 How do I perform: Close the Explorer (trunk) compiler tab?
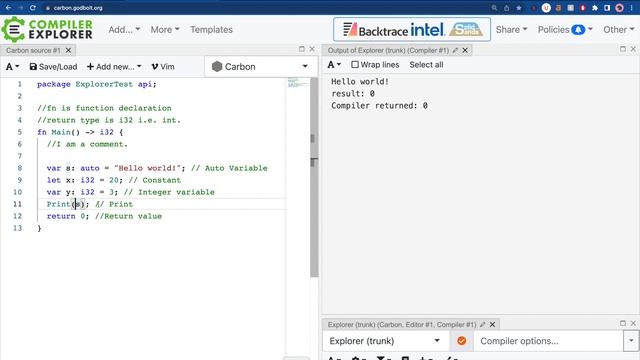(493, 324)
